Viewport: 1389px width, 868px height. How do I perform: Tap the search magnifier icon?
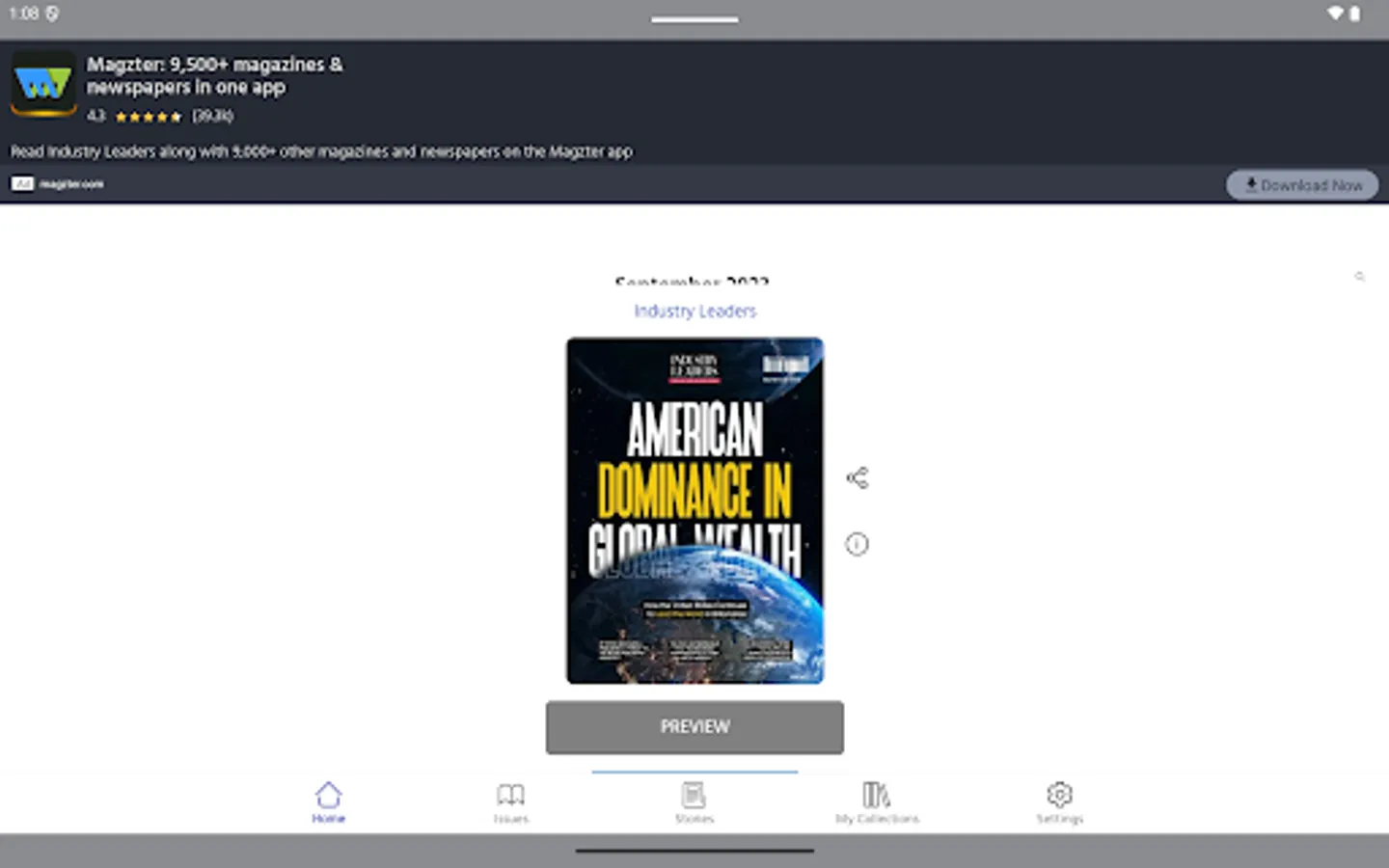[x=1360, y=277]
